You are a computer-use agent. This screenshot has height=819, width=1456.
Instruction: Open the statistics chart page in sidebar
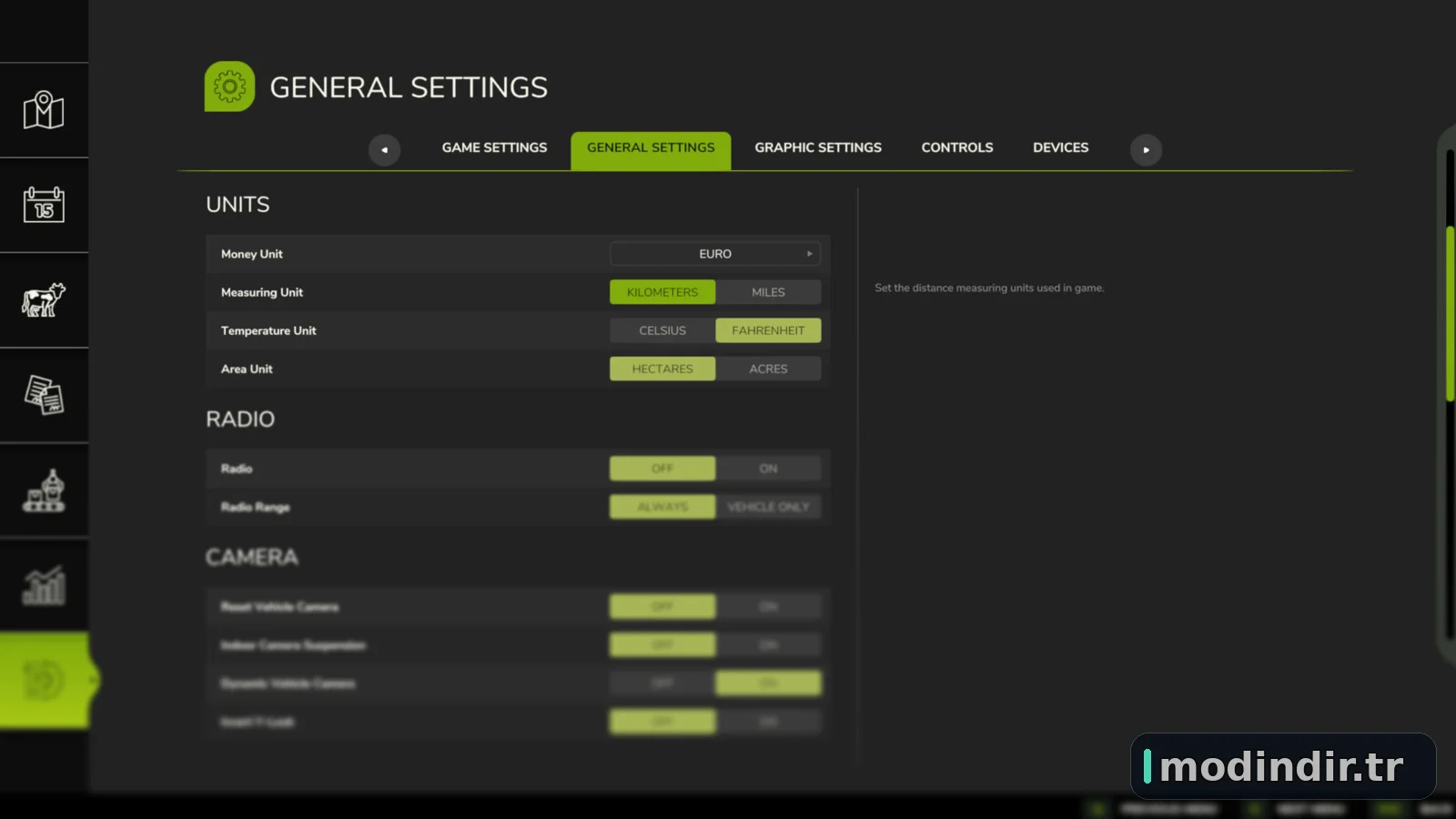pyautogui.click(x=44, y=585)
